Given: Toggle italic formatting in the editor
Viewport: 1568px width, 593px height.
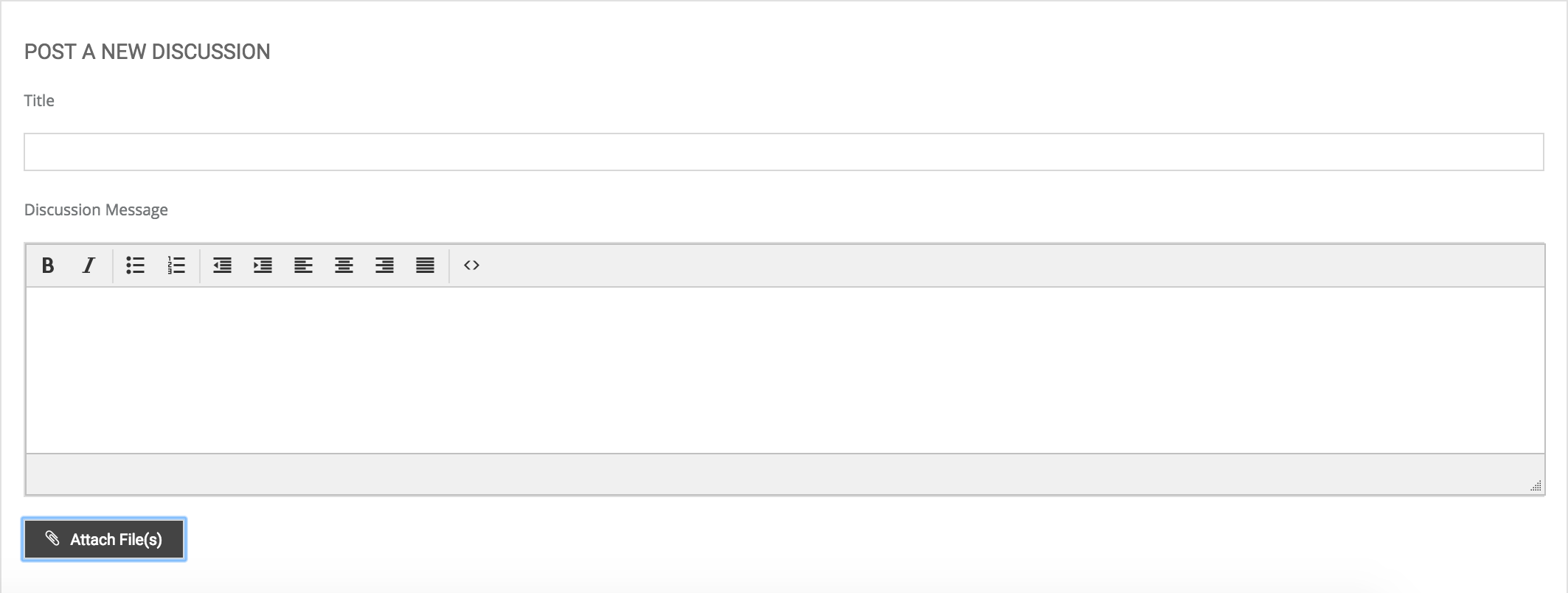Looking at the screenshot, I should tap(89, 266).
